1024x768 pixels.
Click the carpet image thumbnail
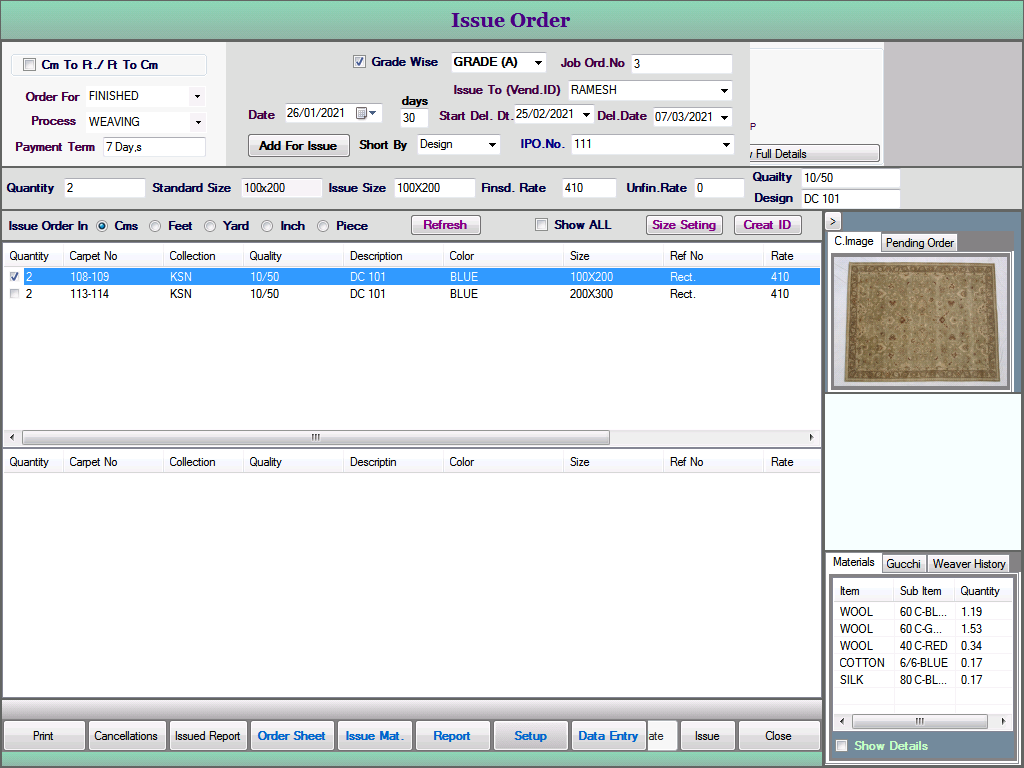point(920,320)
